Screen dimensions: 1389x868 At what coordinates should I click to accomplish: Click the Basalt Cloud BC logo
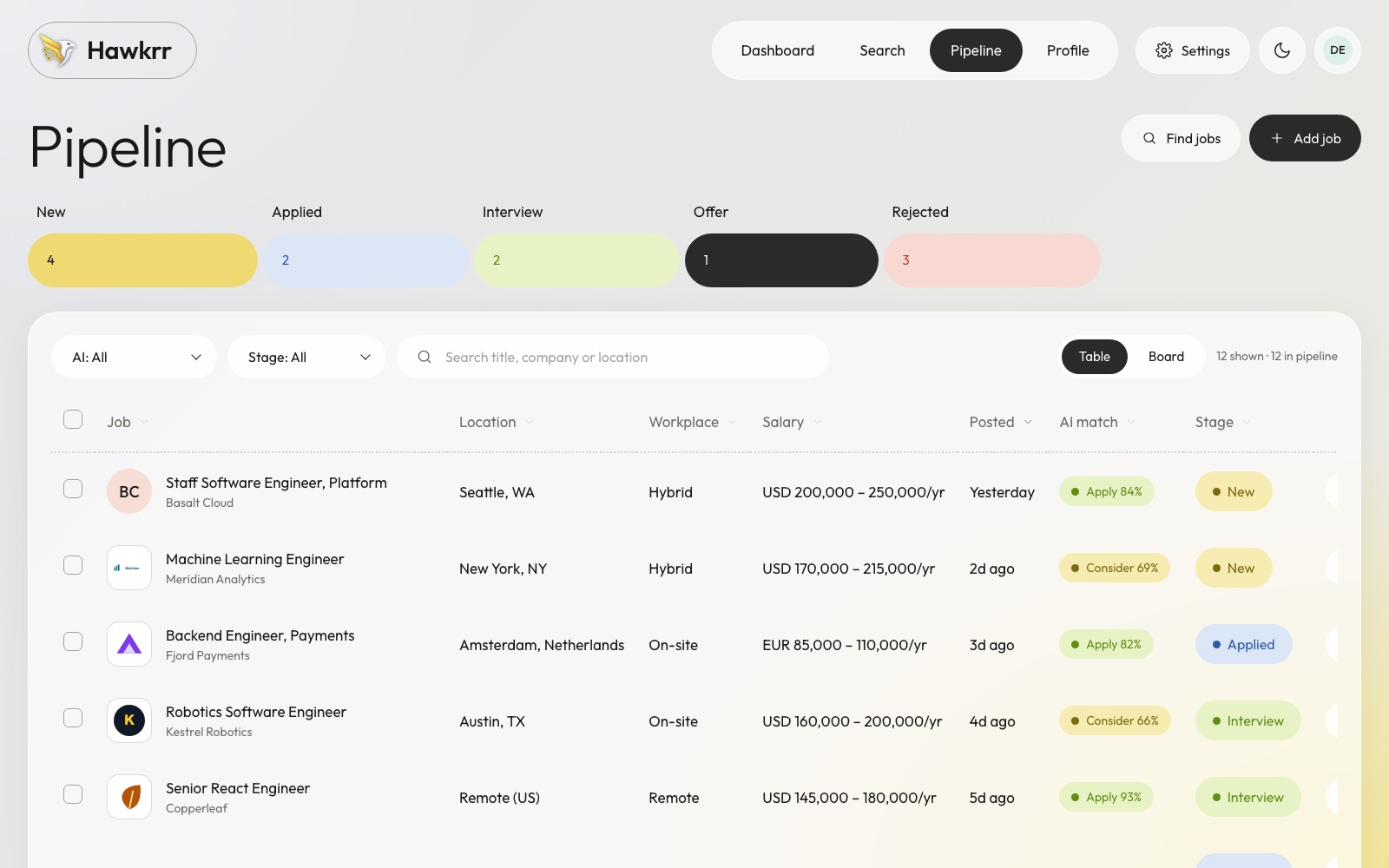coord(129,491)
